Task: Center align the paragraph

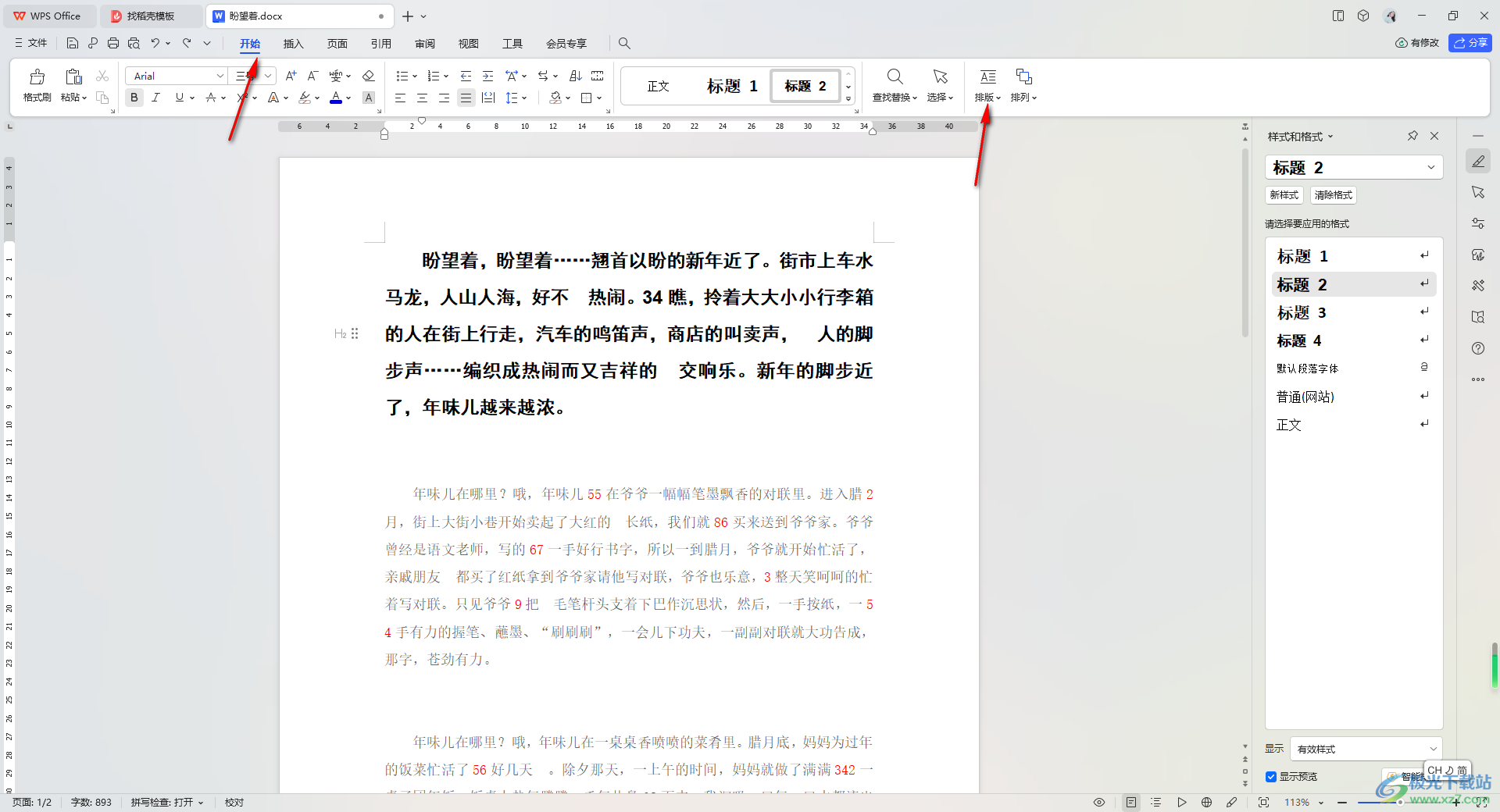Action: (422, 98)
